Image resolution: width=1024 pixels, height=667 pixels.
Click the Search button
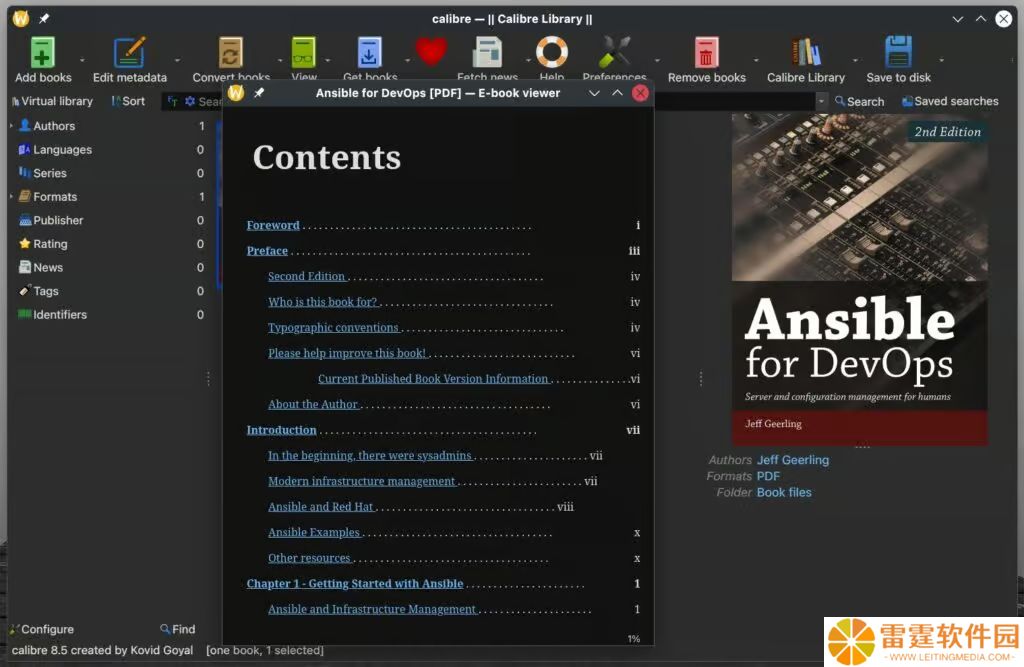pyautogui.click(x=859, y=101)
